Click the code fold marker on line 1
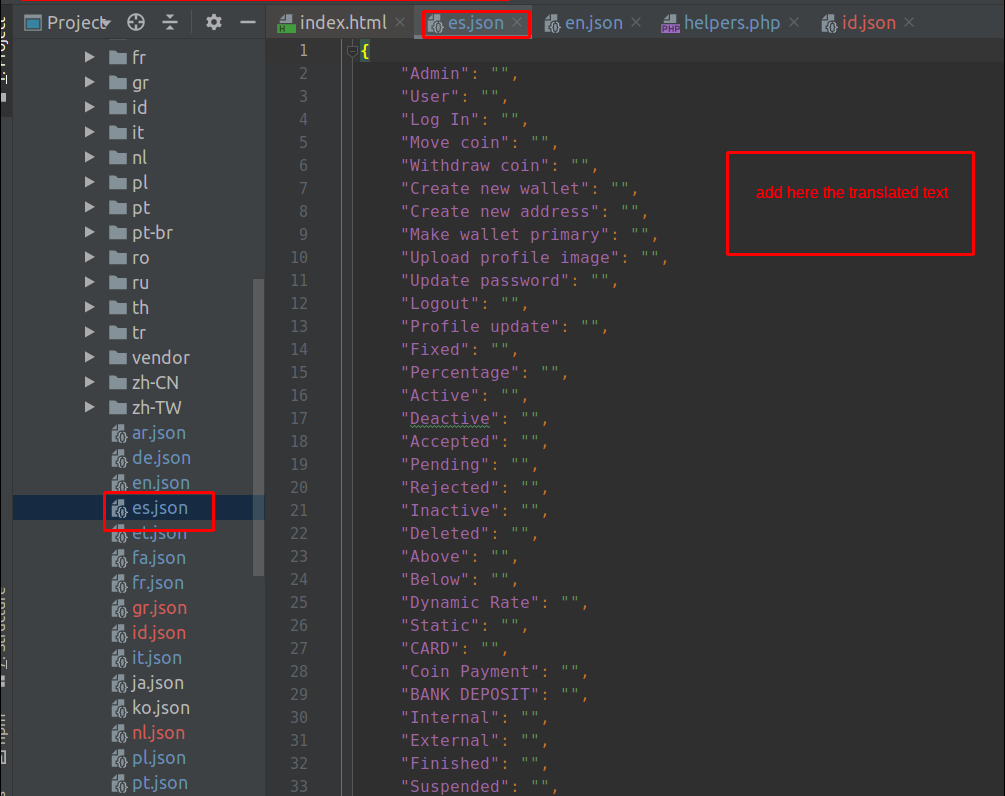Screen dimensions: 1005x796 (x=352, y=50)
